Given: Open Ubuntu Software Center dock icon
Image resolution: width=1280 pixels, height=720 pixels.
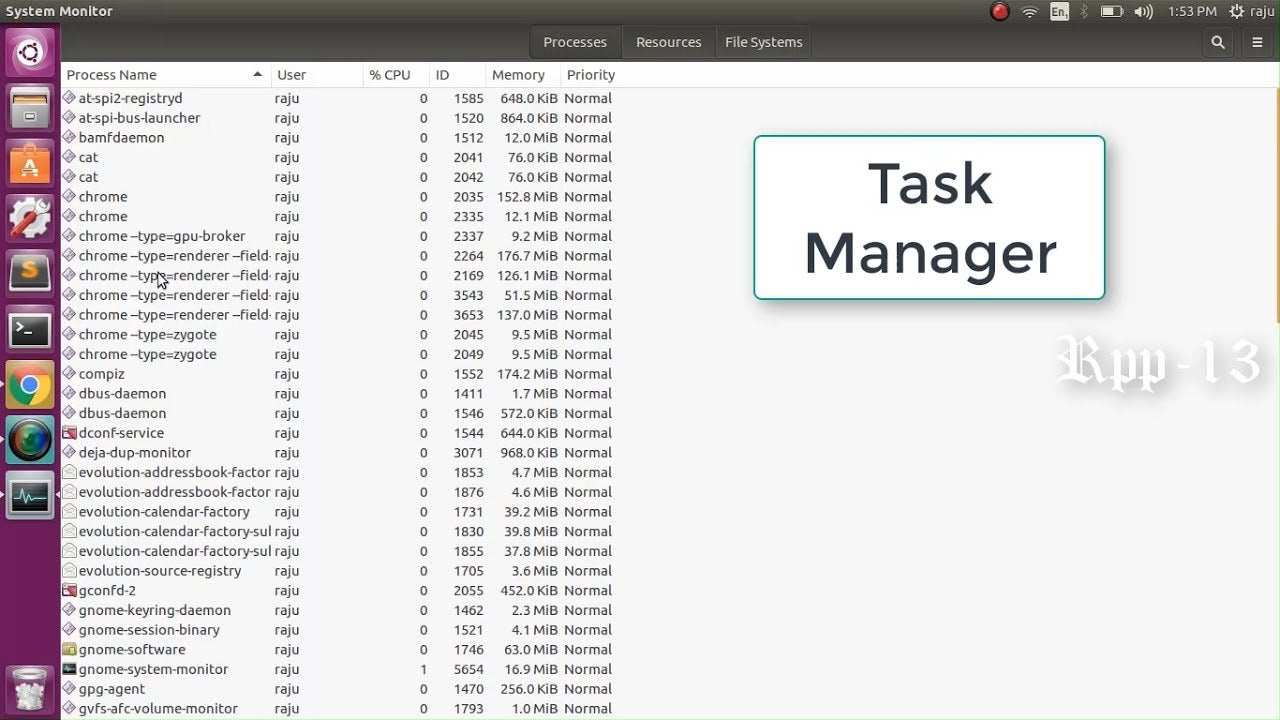Looking at the screenshot, I should click(30, 162).
